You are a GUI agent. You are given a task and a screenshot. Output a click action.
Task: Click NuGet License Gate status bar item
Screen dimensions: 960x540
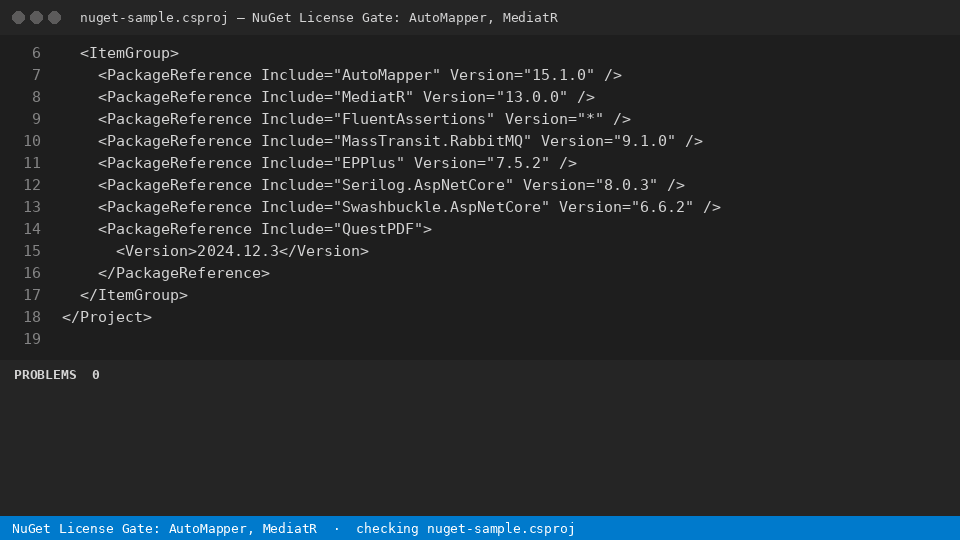click(164, 528)
